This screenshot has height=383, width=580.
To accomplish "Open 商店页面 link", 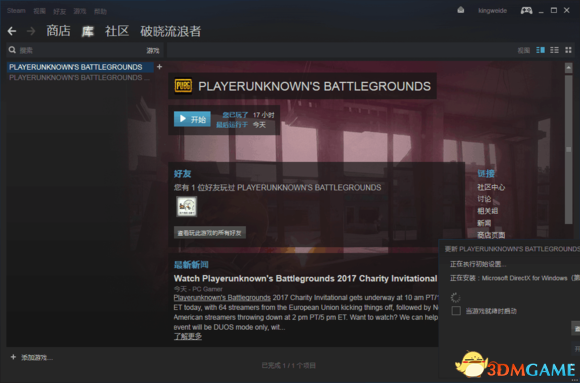I will pyautogui.click(x=491, y=235).
